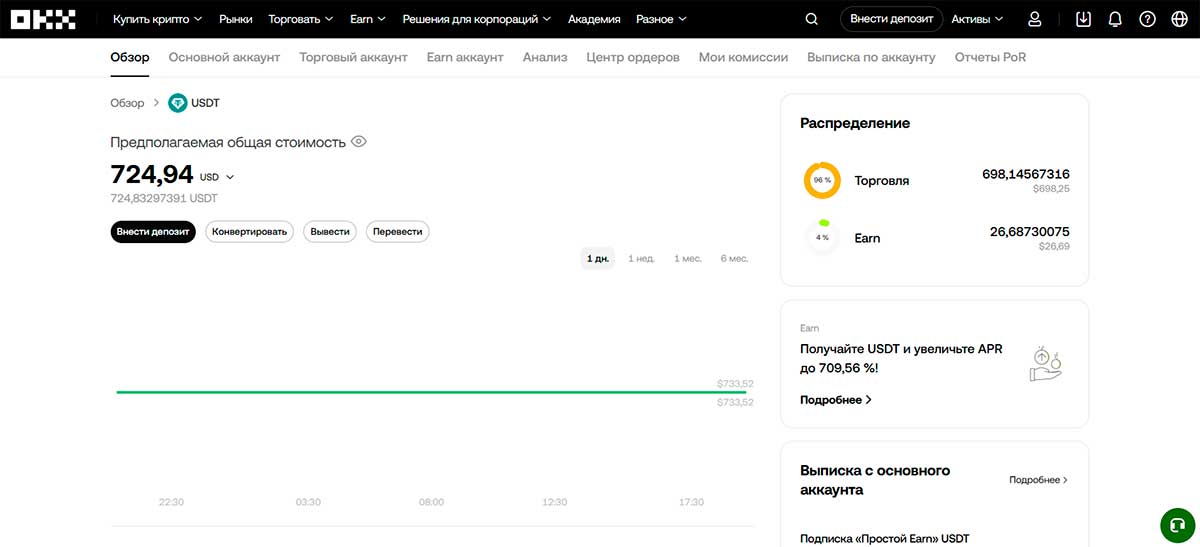Image resolution: width=1200 pixels, height=547 pixels.
Task: Click the Earn amount 26,68730075
Action: coord(1030,231)
